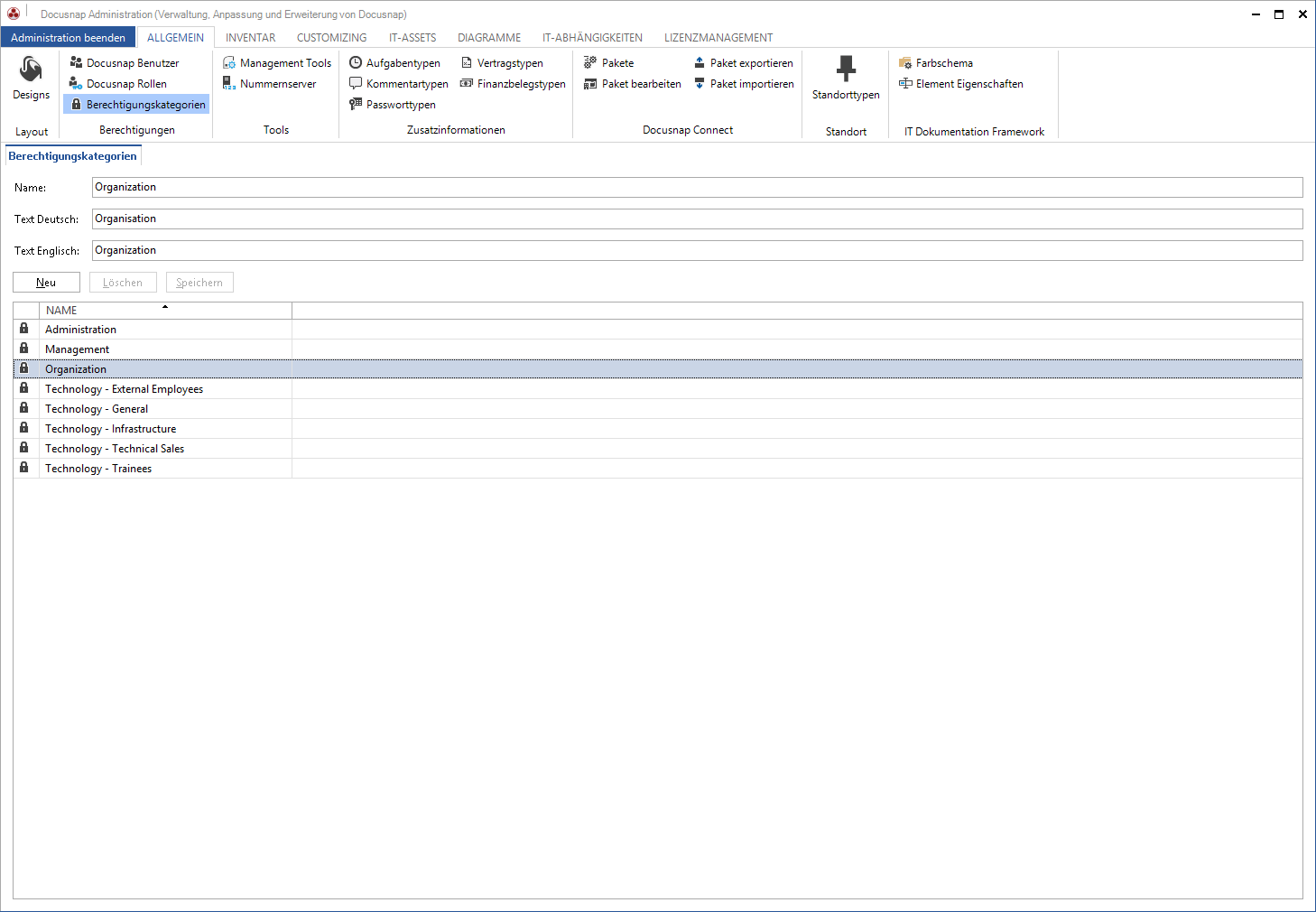Open Kommentartypen settings

pyautogui.click(x=399, y=84)
